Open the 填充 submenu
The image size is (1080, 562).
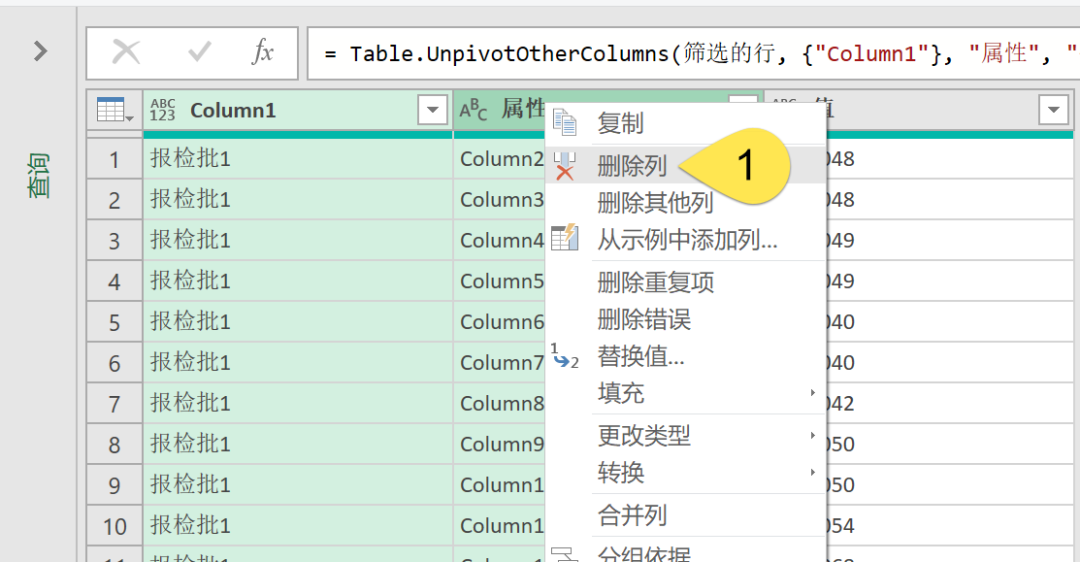click(x=685, y=393)
